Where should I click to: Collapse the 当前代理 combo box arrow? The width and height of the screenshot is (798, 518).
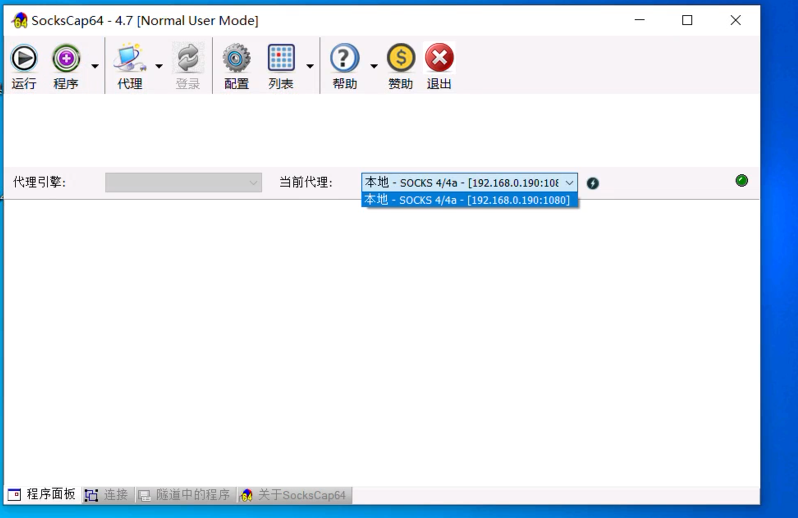(x=569, y=183)
